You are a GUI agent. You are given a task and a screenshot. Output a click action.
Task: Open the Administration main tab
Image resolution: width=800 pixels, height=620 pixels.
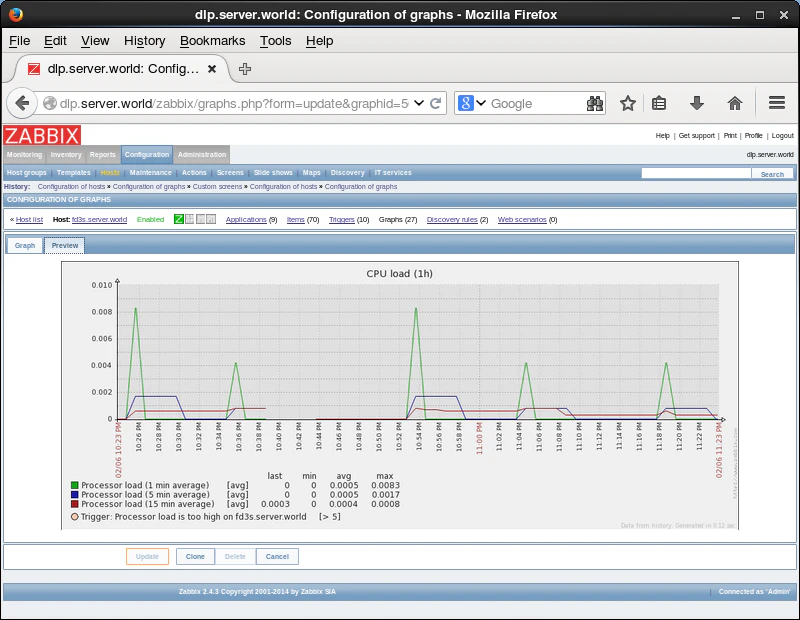click(x=202, y=155)
